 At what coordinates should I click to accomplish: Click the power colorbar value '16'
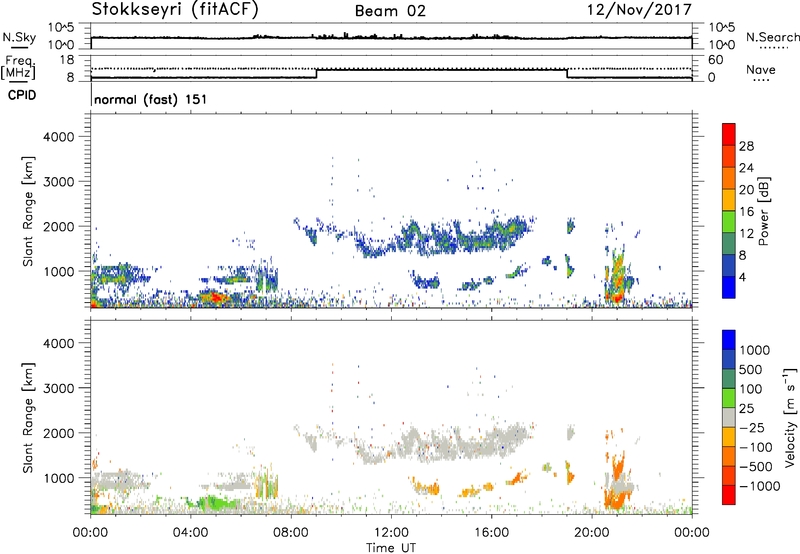point(746,212)
